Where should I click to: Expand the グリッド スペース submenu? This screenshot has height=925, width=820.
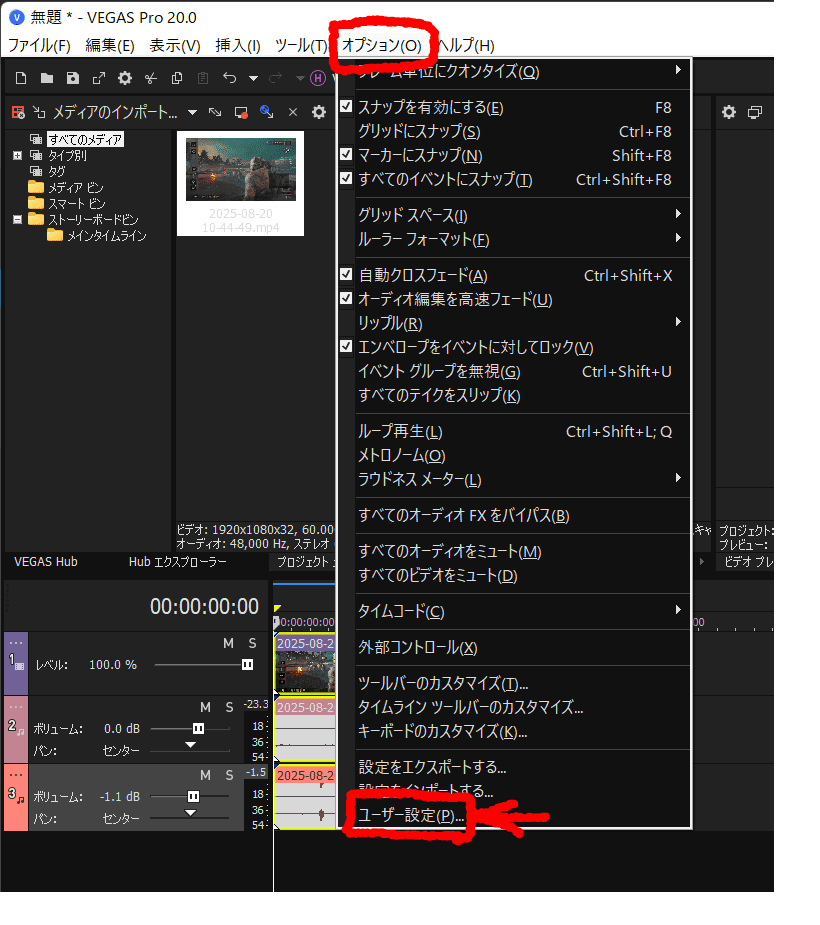[514, 215]
